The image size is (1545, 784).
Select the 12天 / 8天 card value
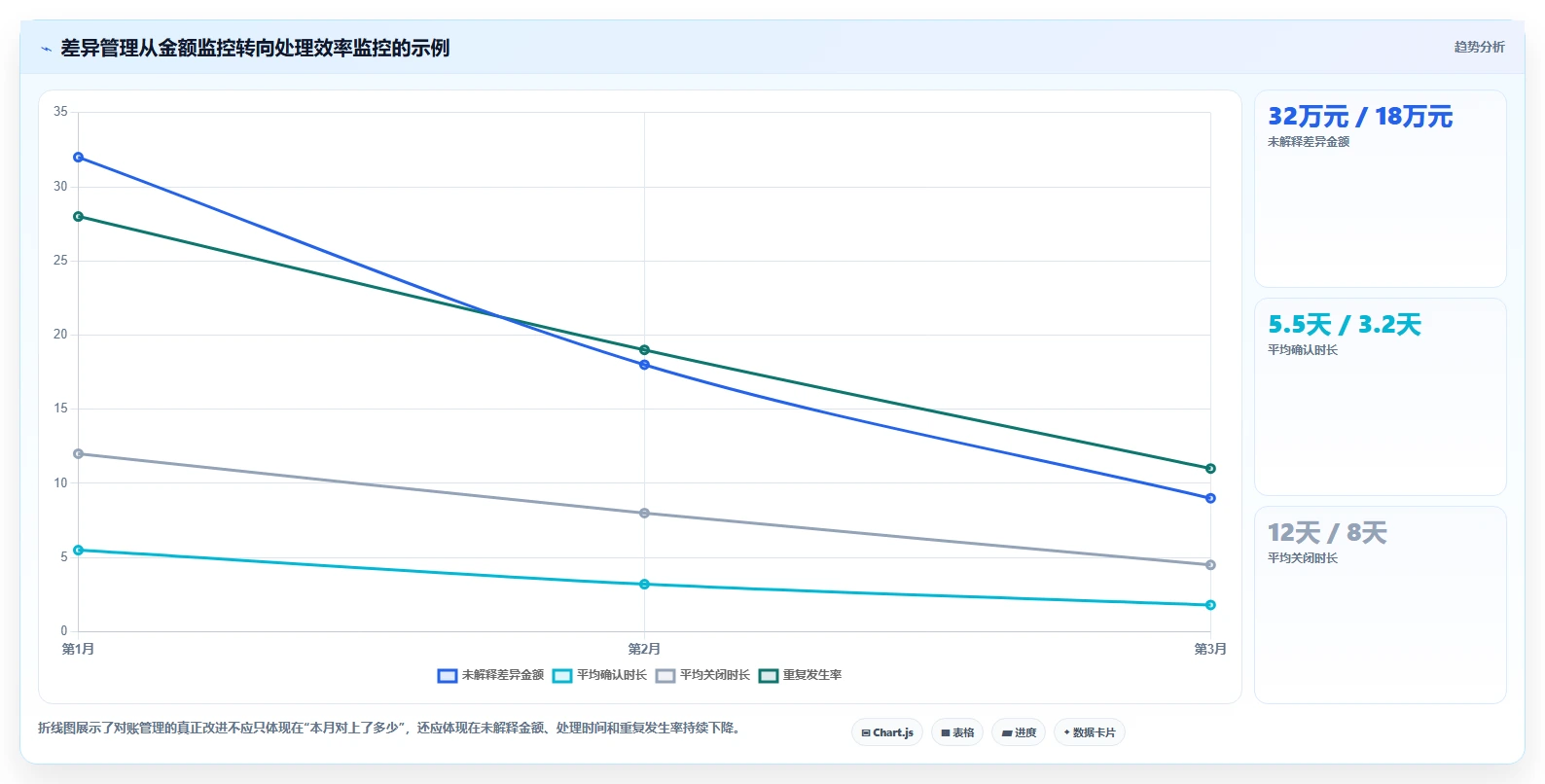point(1326,533)
